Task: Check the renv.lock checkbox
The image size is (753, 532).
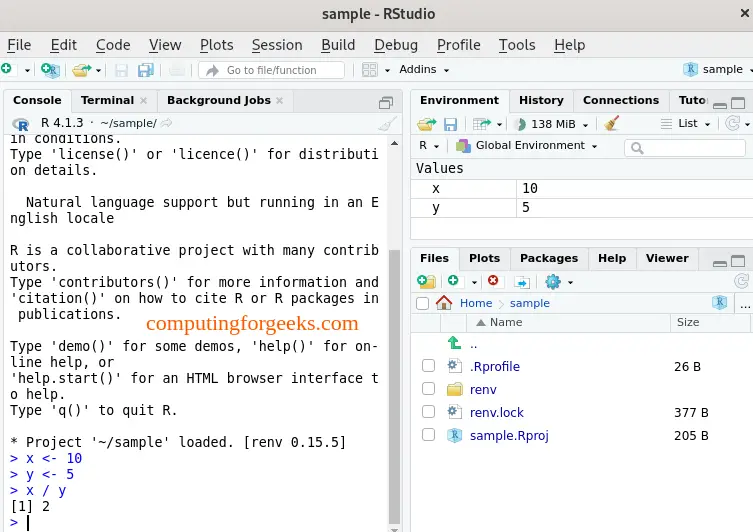Action: click(x=428, y=411)
